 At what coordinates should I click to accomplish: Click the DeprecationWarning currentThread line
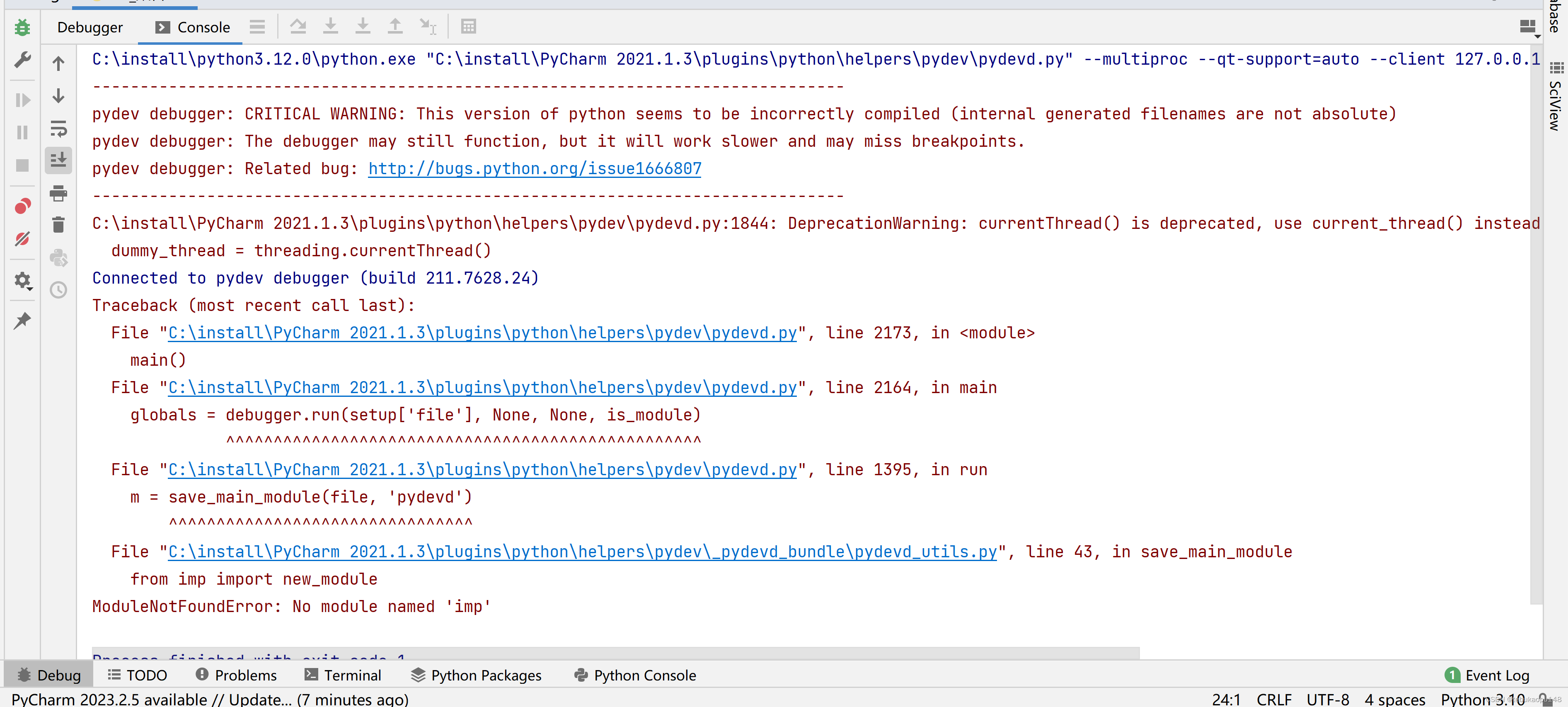815,224
